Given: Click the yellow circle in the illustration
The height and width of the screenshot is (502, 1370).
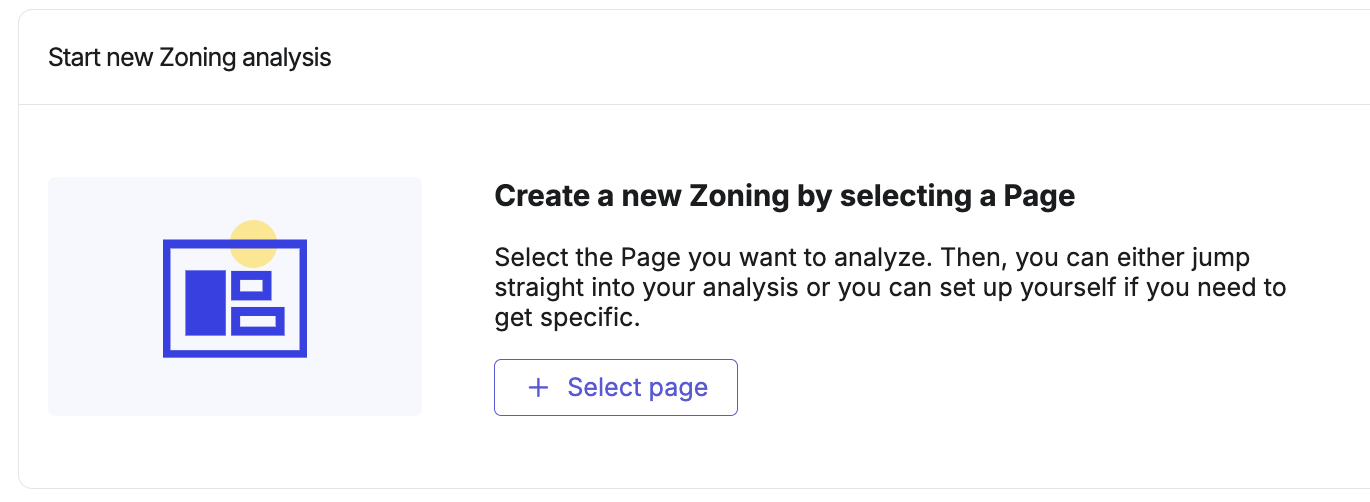Looking at the screenshot, I should click(253, 243).
